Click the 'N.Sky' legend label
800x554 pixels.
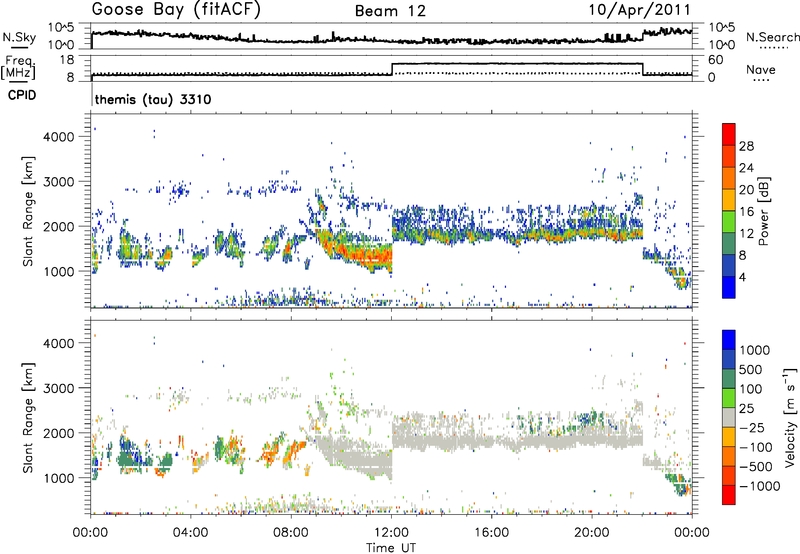click(x=19, y=37)
